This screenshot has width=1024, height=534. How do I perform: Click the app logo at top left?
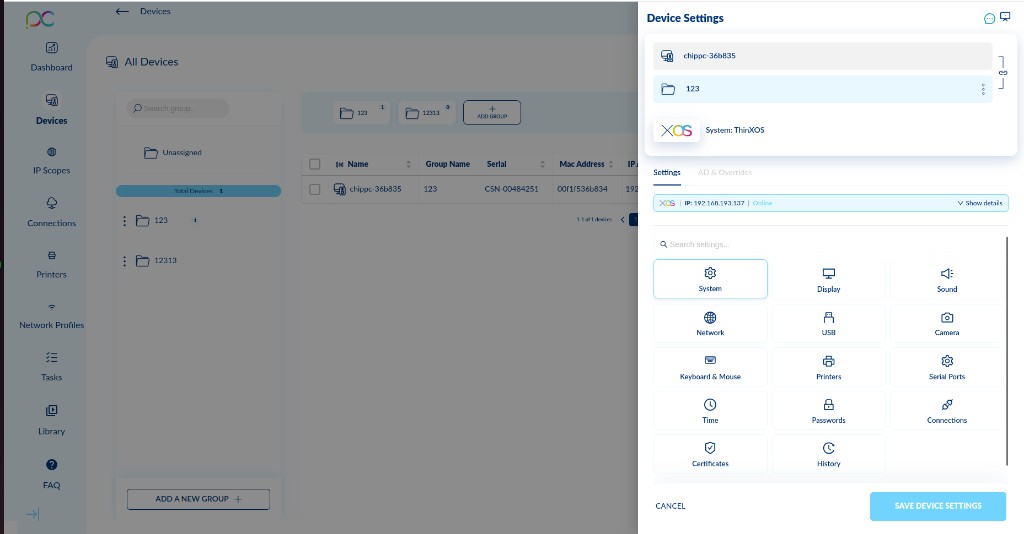pyautogui.click(x=40, y=19)
